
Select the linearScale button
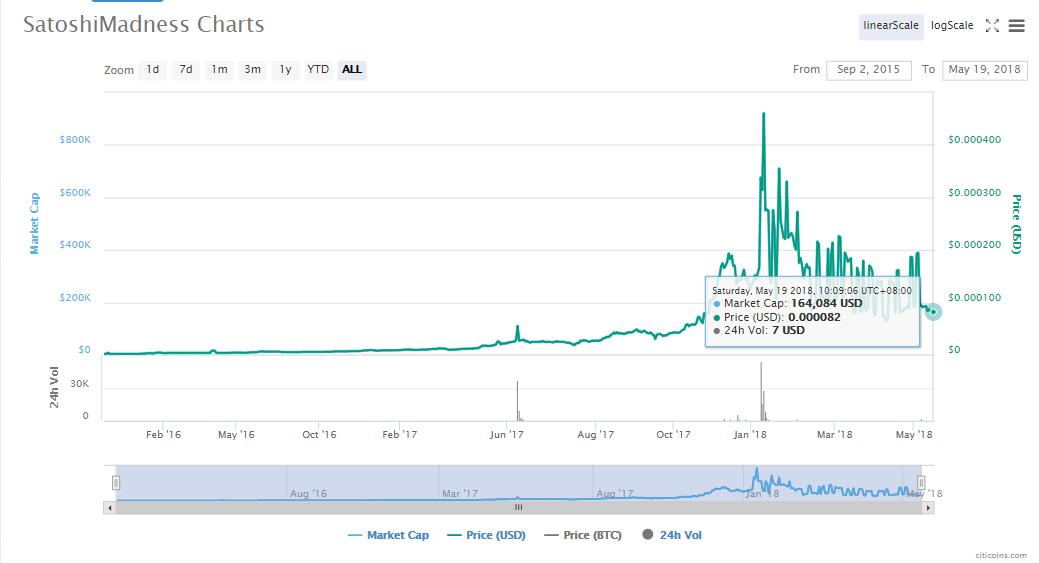(891, 26)
